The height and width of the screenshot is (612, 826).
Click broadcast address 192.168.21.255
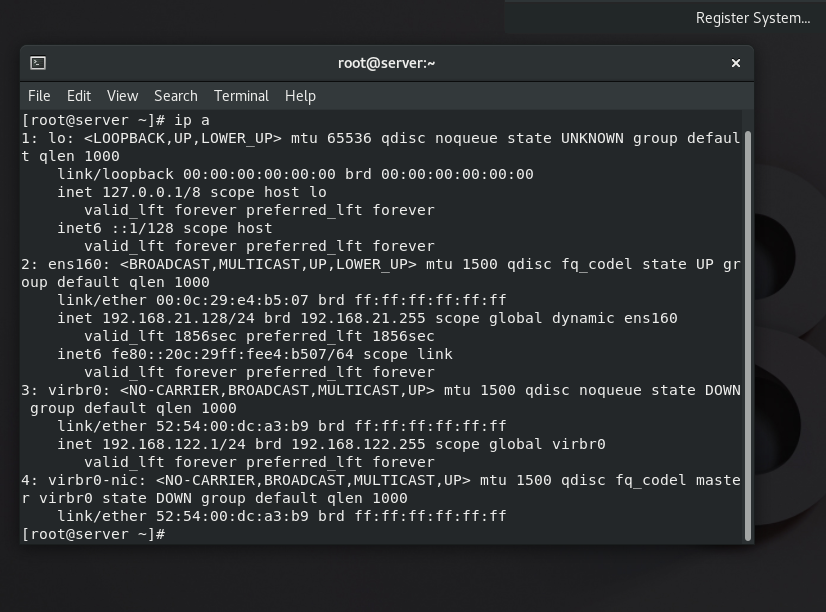click(363, 318)
